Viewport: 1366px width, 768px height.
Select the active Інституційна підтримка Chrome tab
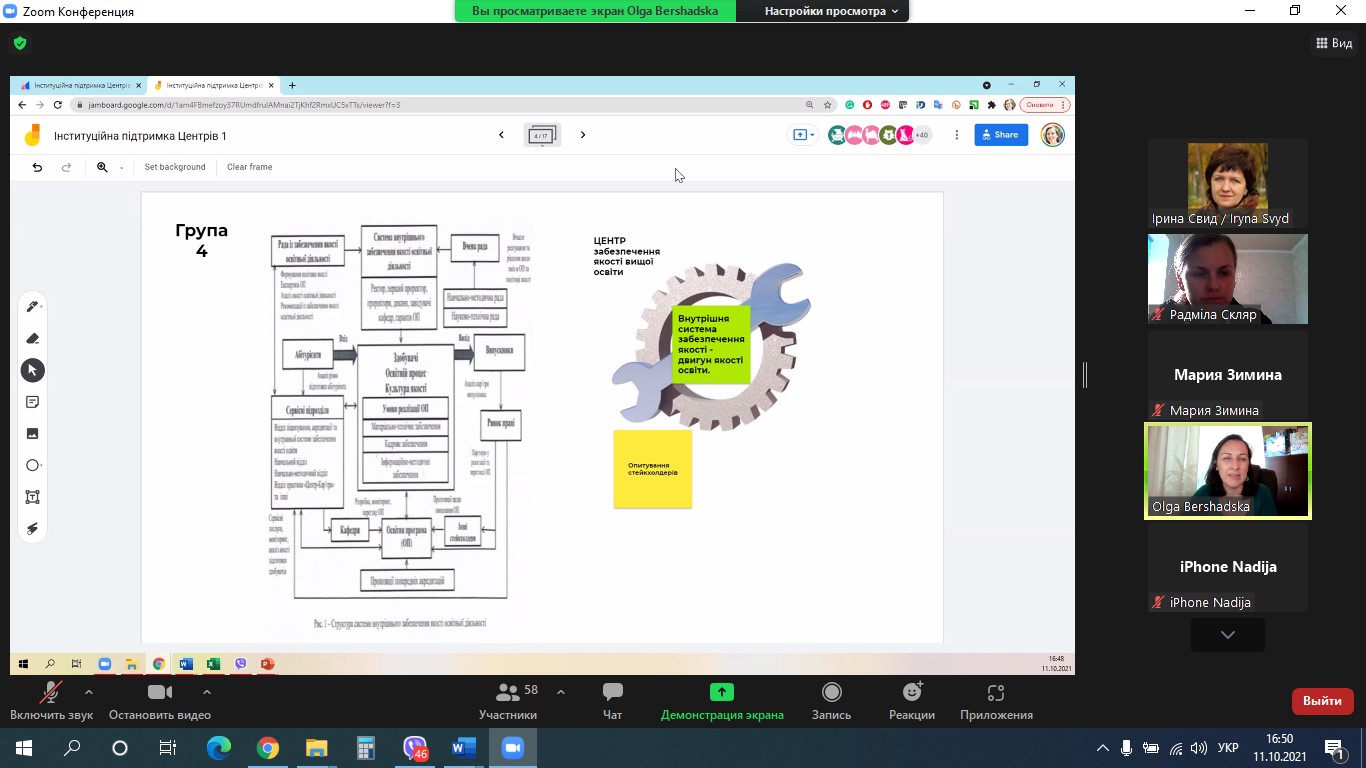pos(213,86)
